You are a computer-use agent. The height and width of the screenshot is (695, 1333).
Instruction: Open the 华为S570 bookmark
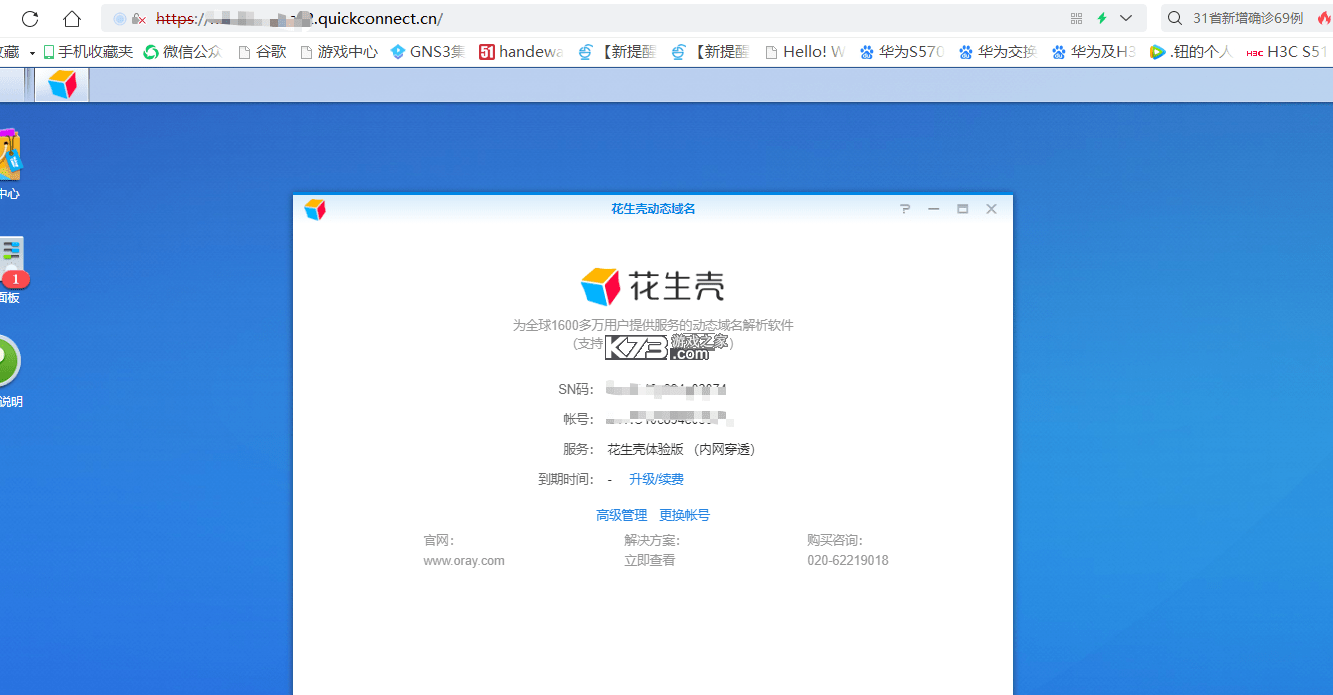pos(901,52)
